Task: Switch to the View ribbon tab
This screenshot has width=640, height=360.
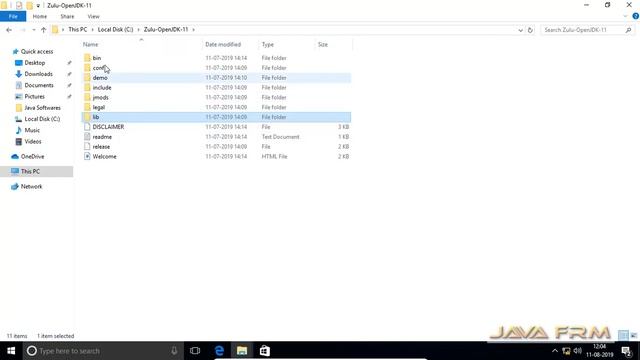Action: pos(93,16)
